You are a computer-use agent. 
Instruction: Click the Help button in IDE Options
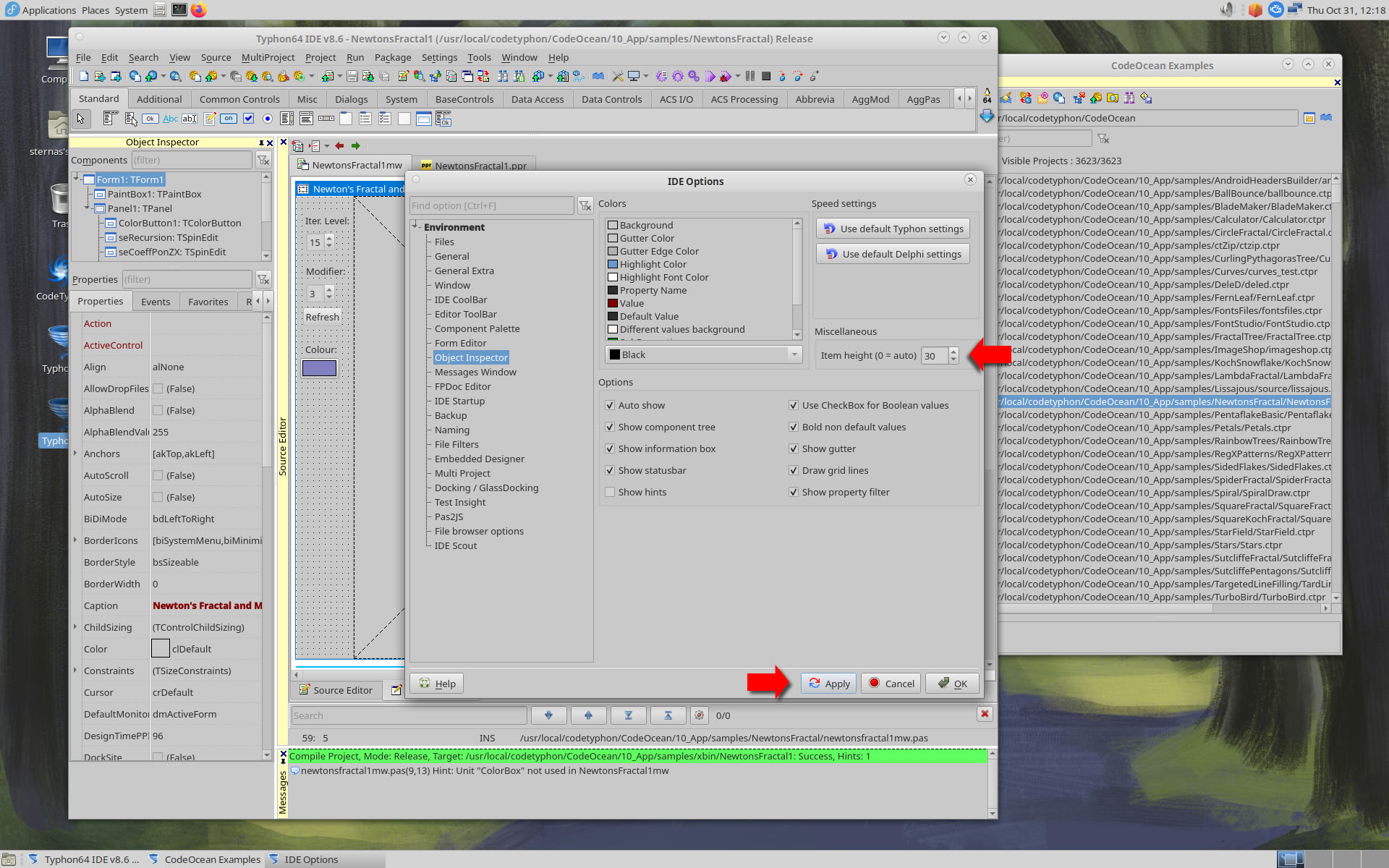(x=437, y=684)
